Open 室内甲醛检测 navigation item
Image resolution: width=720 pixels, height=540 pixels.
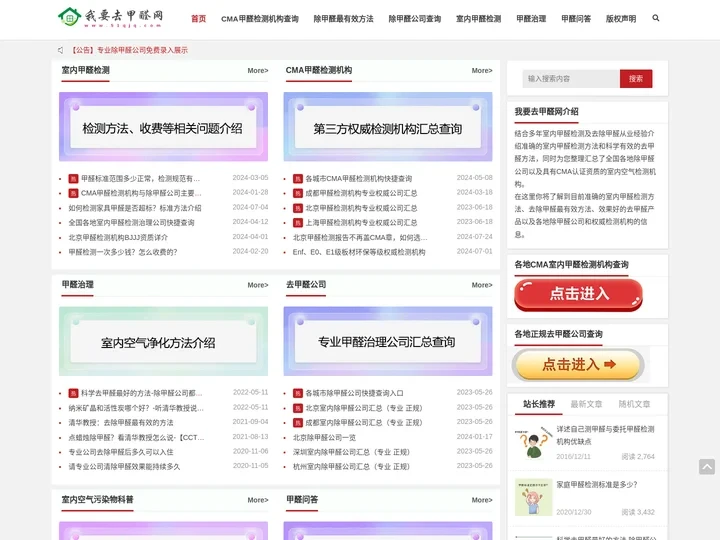click(478, 19)
